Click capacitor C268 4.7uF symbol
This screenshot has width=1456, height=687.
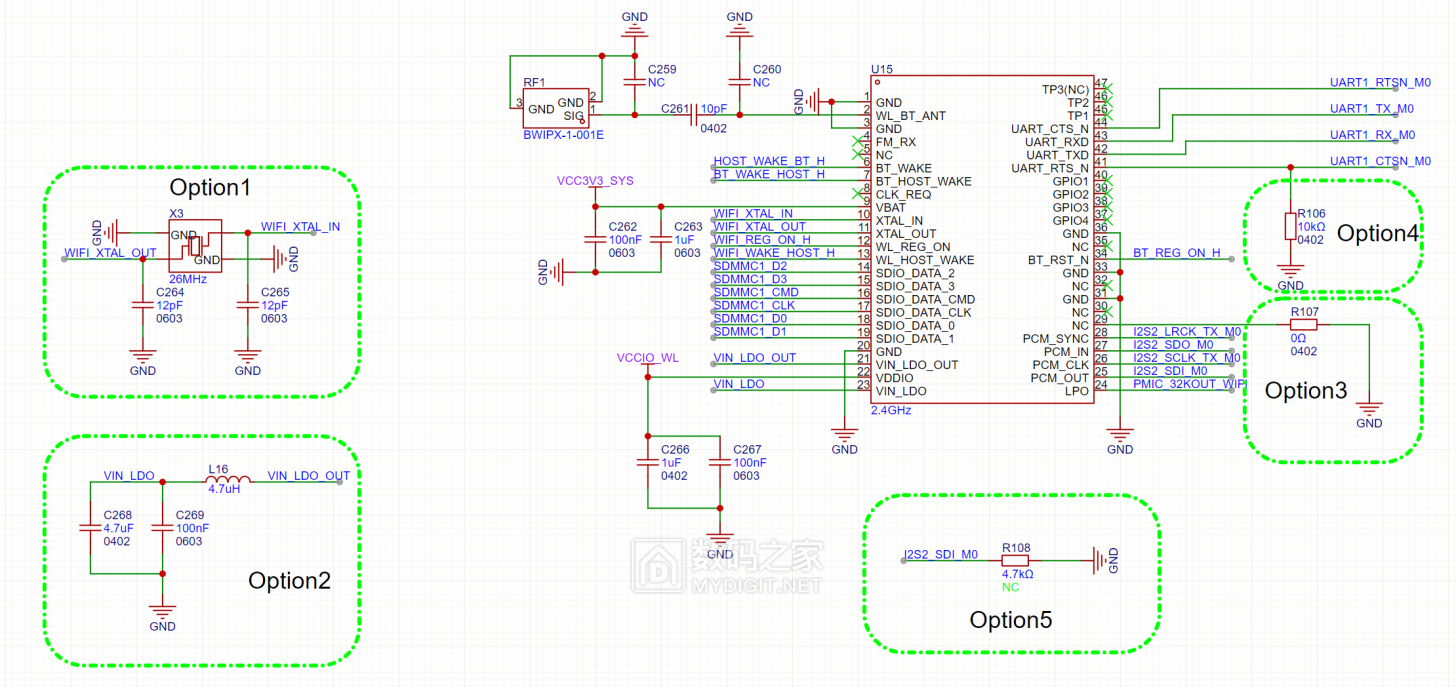(90, 528)
